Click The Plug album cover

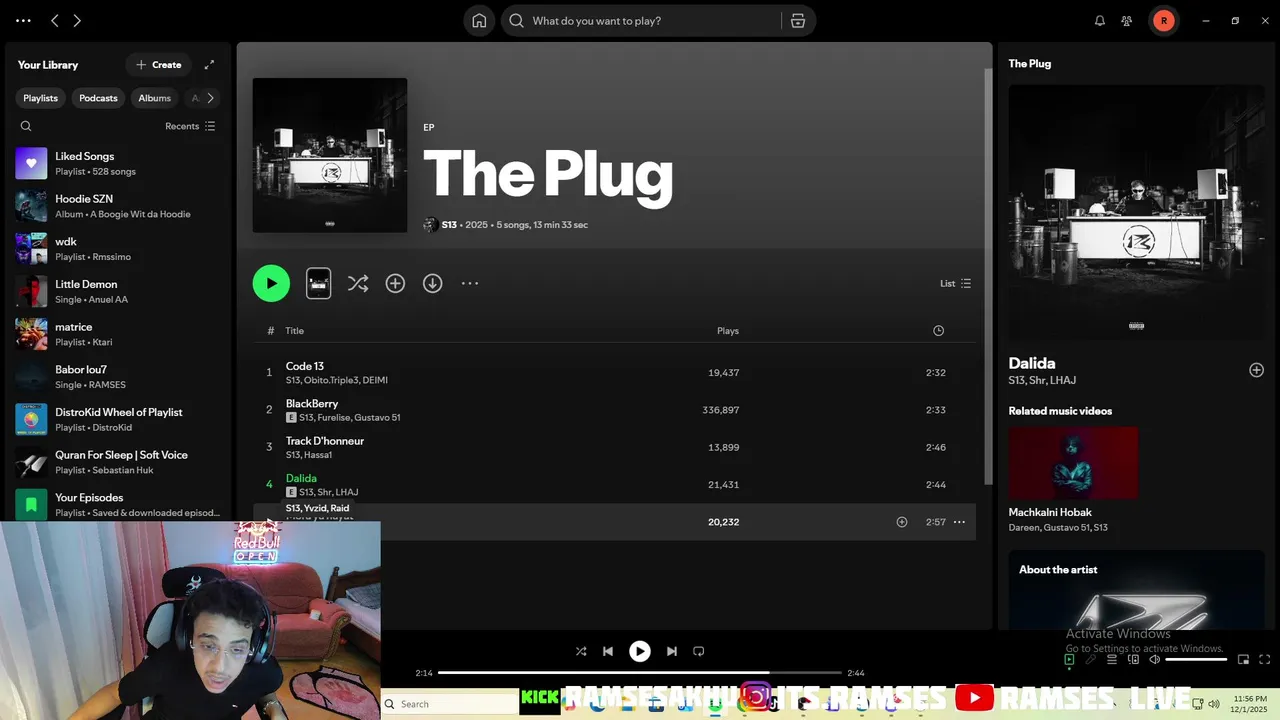point(330,155)
